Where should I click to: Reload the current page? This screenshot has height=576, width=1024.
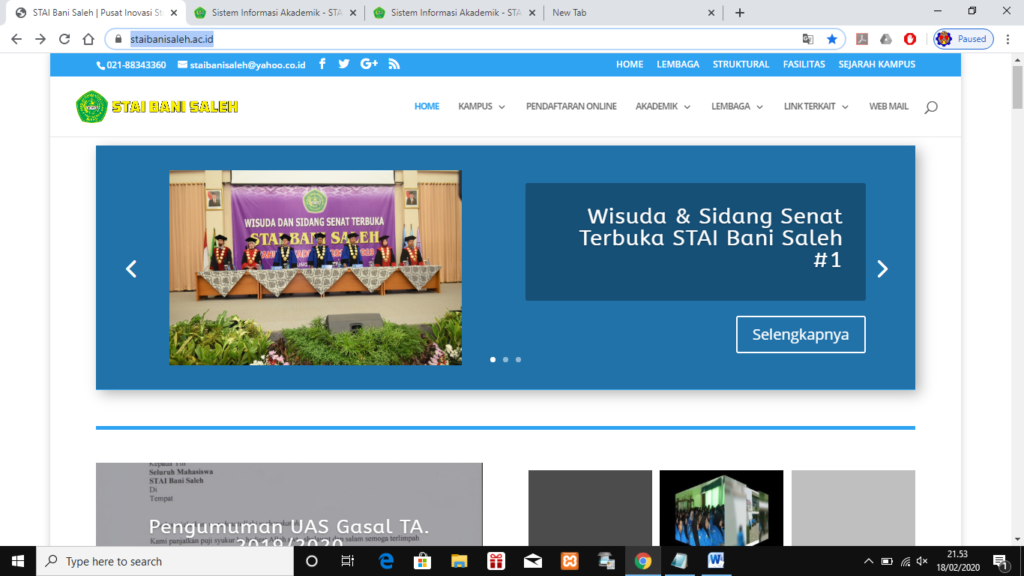(64, 39)
